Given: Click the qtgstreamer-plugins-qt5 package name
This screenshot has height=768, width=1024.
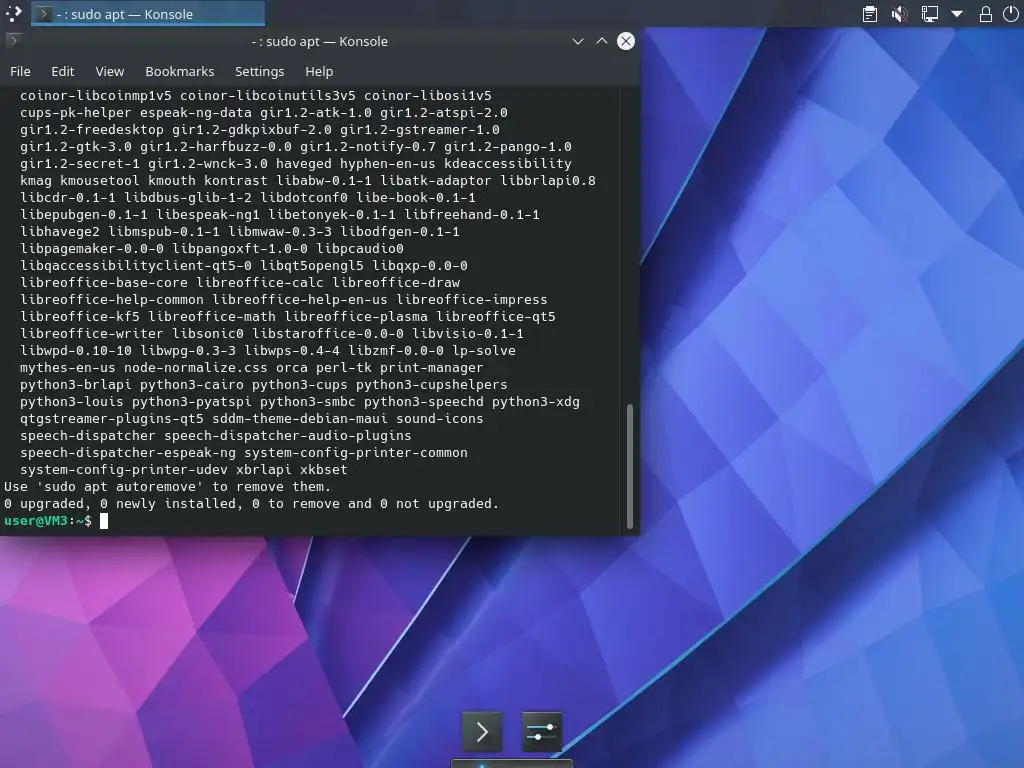Looking at the screenshot, I should pos(112,419).
